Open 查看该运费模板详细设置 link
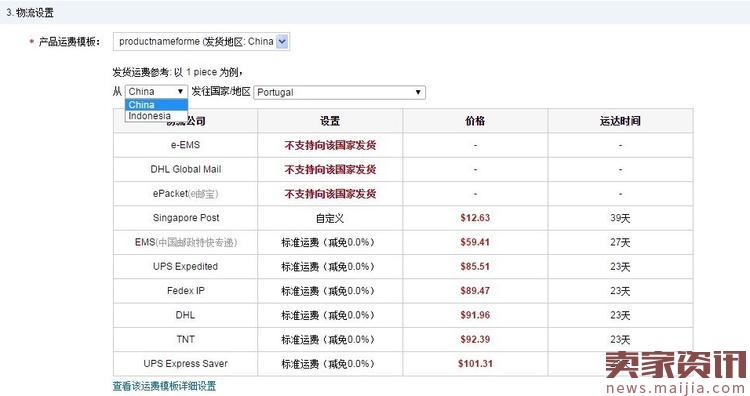 coord(164,386)
